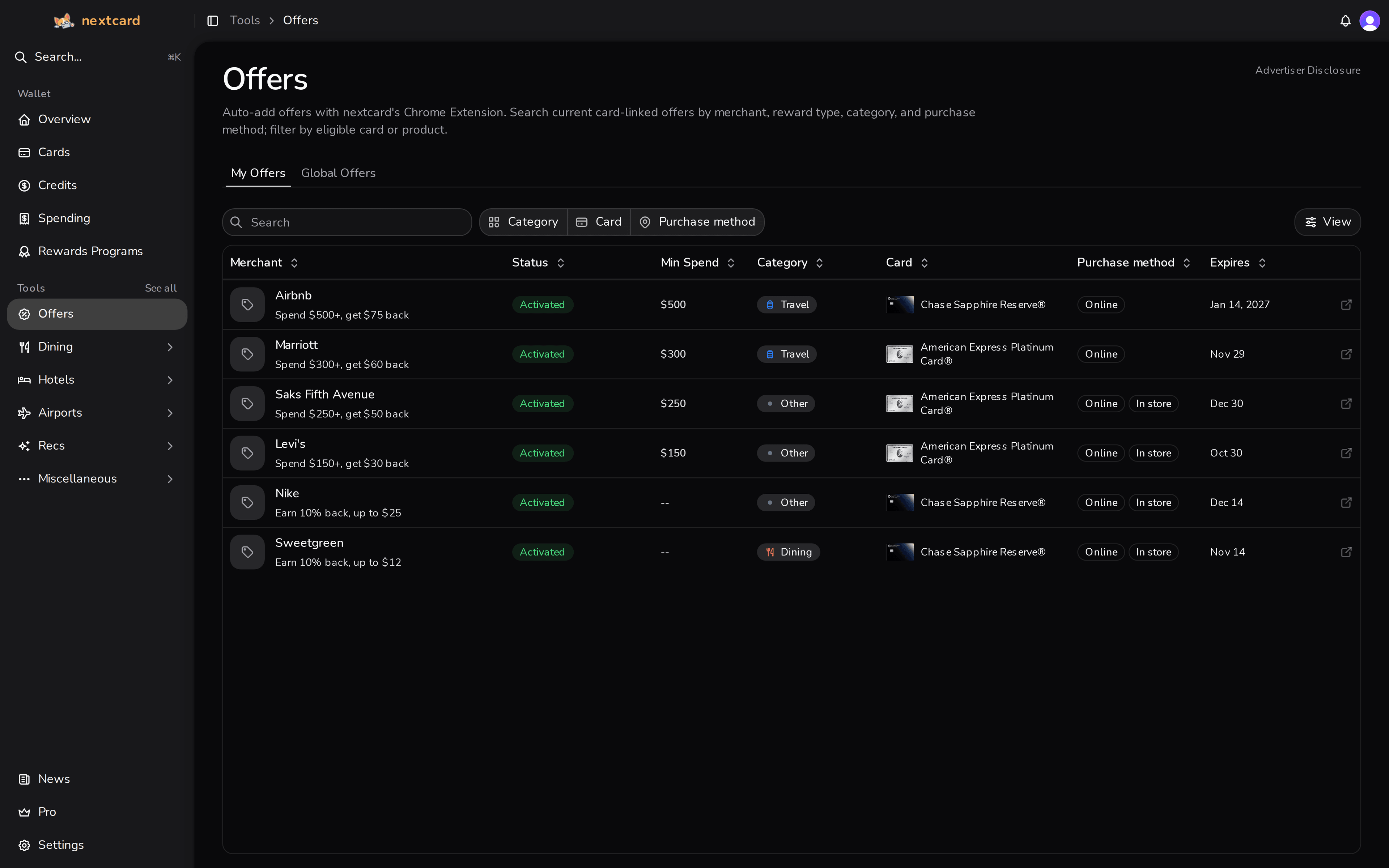1389x868 pixels.
Task: Switch to the Global Offers tab
Action: coord(339,173)
